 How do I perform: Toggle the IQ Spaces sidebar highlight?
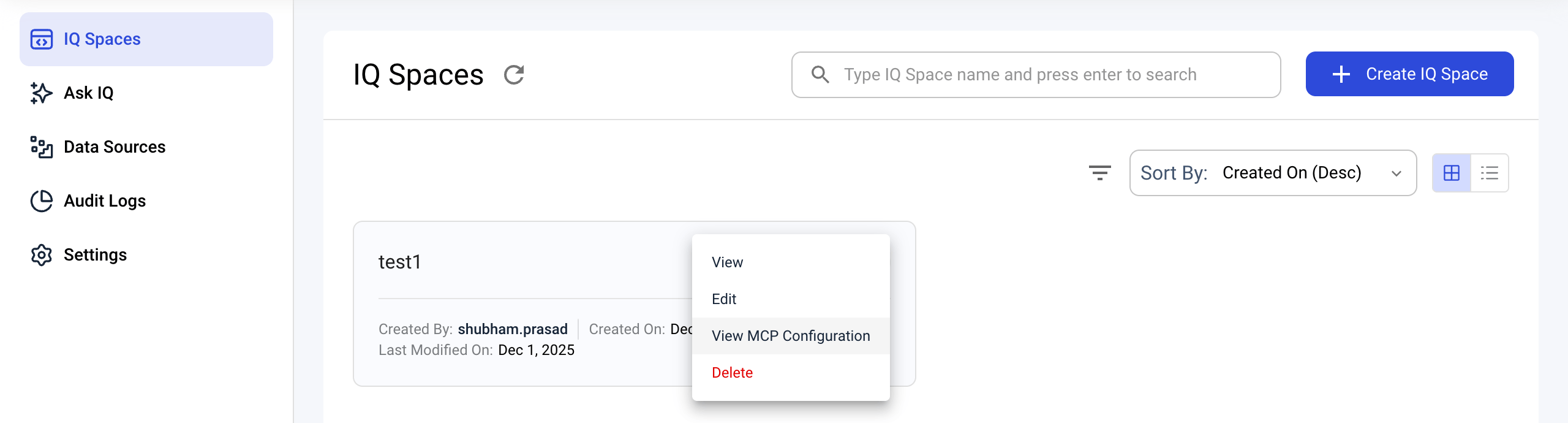pos(146,39)
